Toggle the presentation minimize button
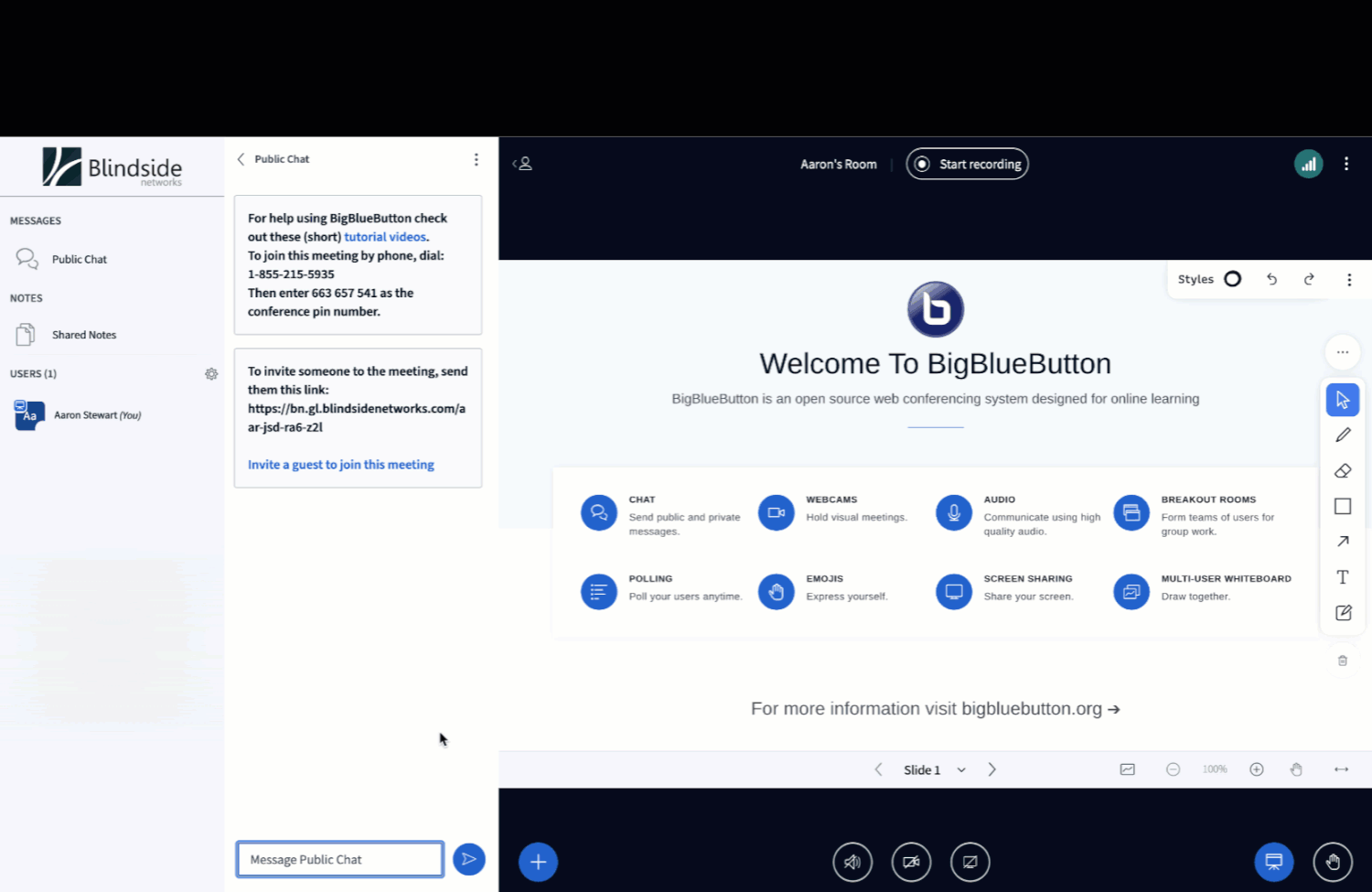 (x=1274, y=862)
